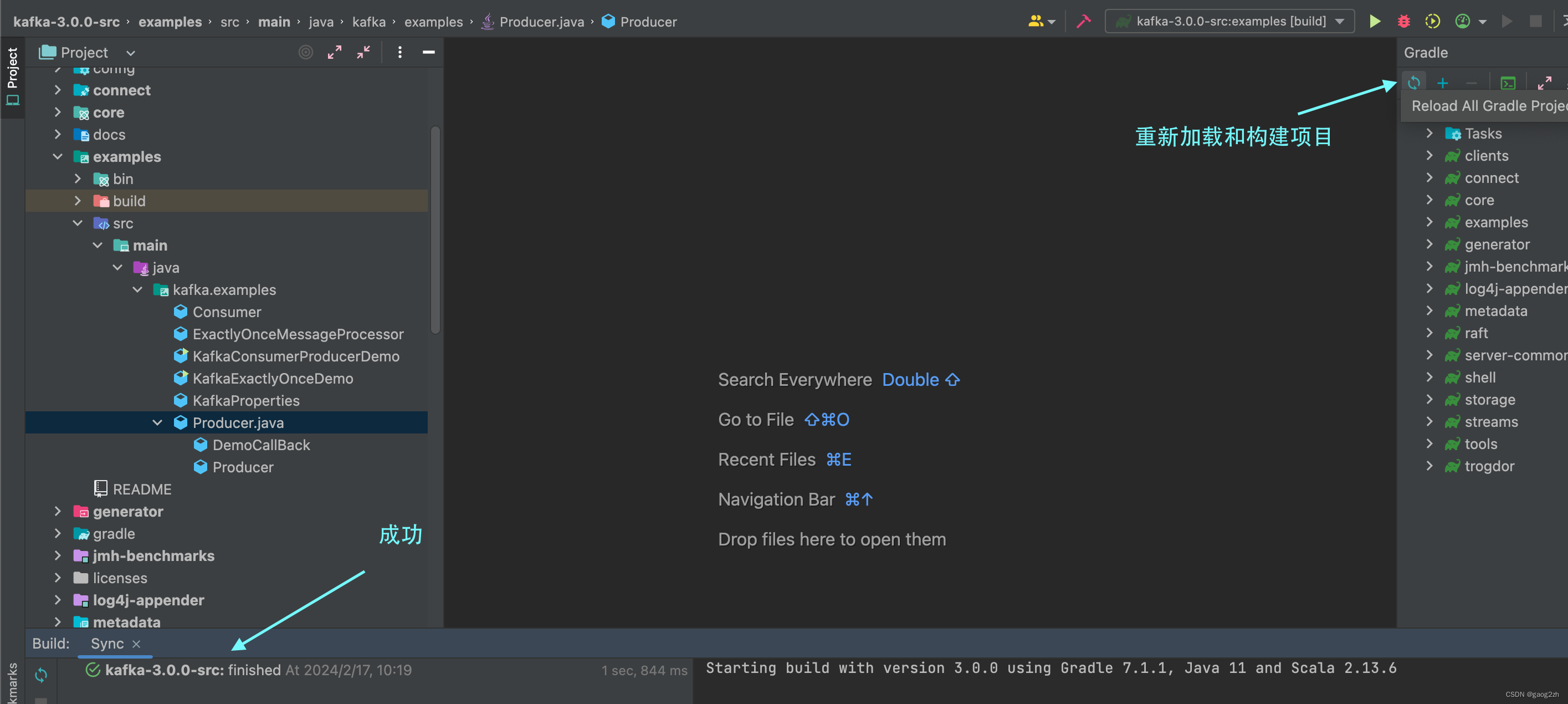The height and width of the screenshot is (704, 1568).
Task: Run with coverage icon
Action: (1433, 21)
